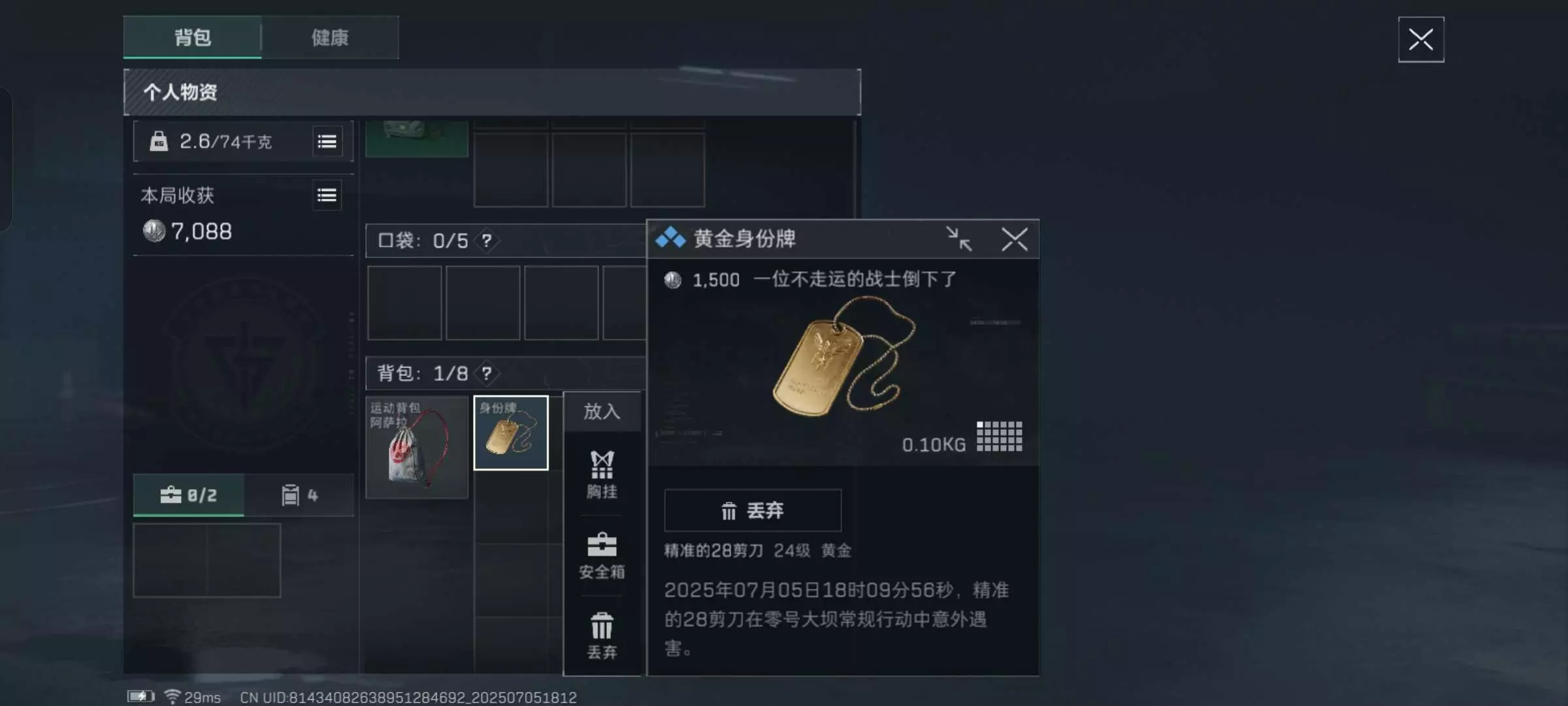This screenshot has height=706, width=1568.
Task: Switch to the 健康 tab
Action: click(x=330, y=37)
